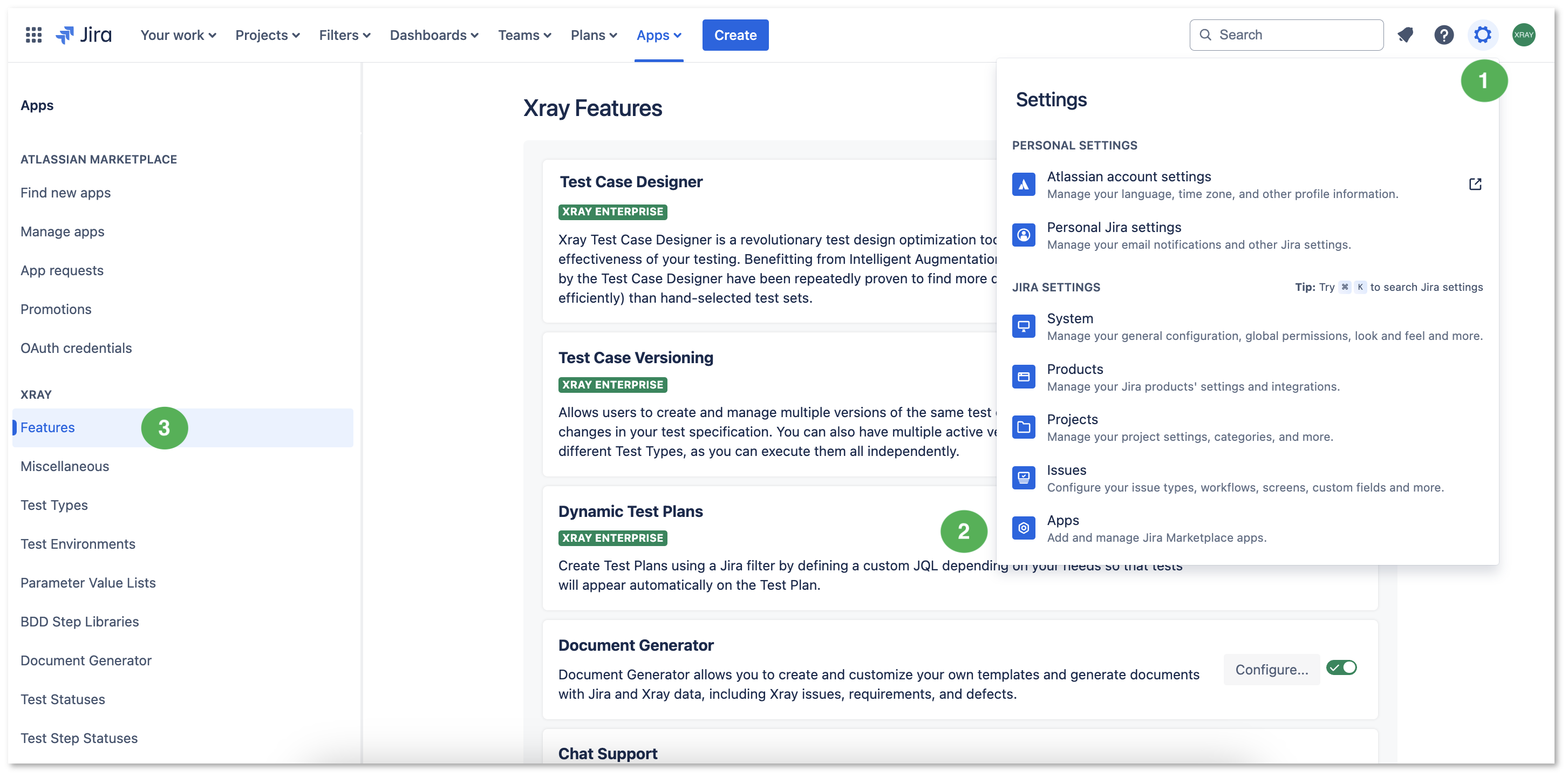The height and width of the screenshot is (777, 1568).
Task: Click the Products settings icon
Action: 1023,377
